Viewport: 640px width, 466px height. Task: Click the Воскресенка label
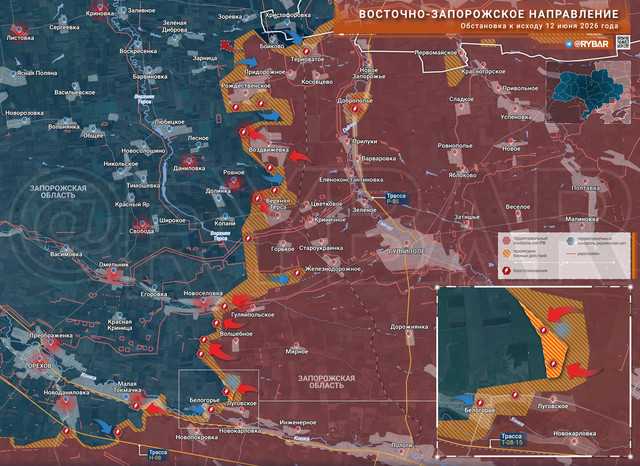138,51
